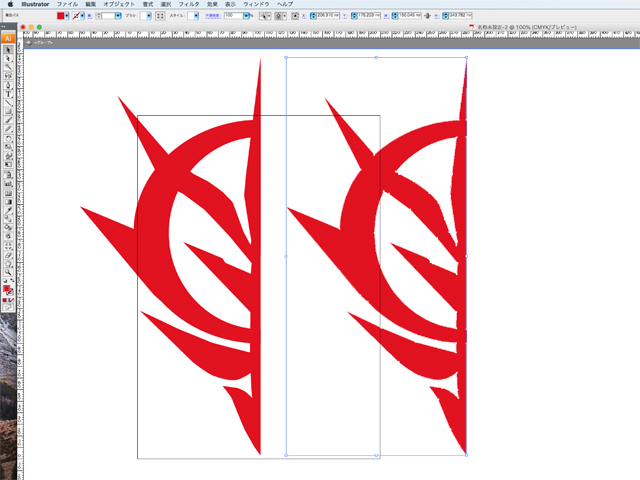This screenshot has width=640, height=480.
Task: Click the H height value field
Action: (x=460, y=16)
